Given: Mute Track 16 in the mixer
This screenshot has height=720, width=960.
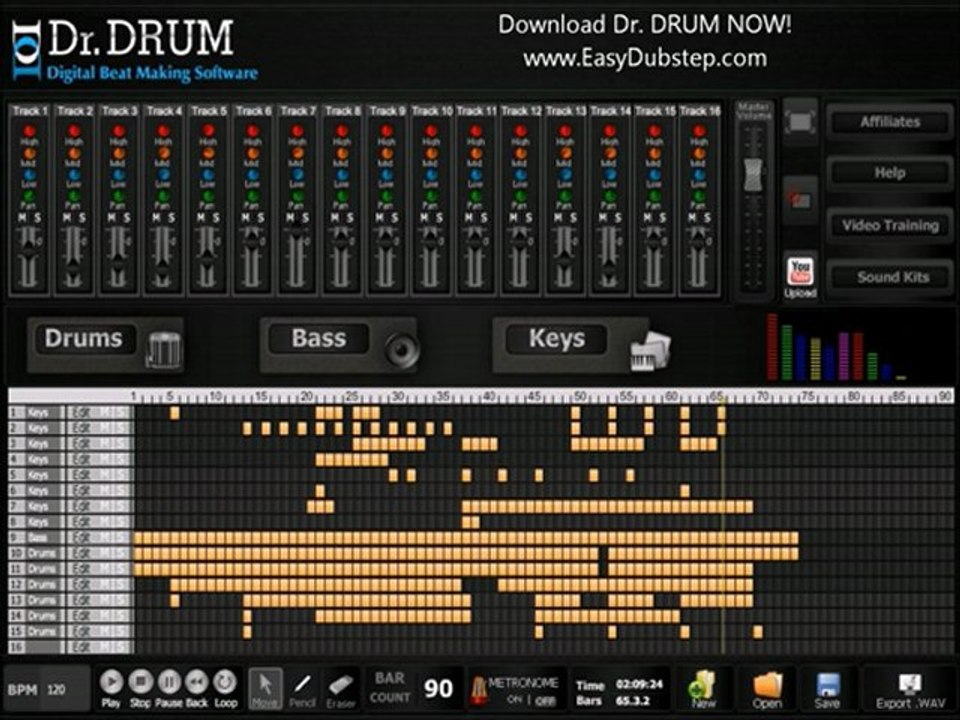Looking at the screenshot, I should pos(692,218).
